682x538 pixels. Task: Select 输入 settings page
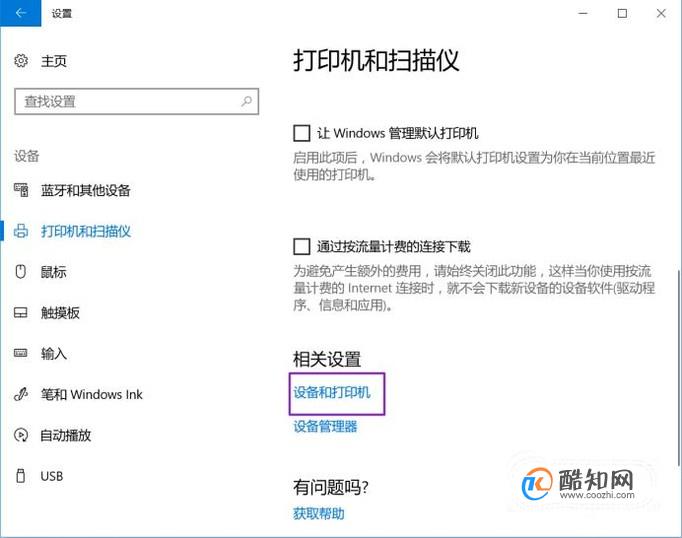click(54, 354)
